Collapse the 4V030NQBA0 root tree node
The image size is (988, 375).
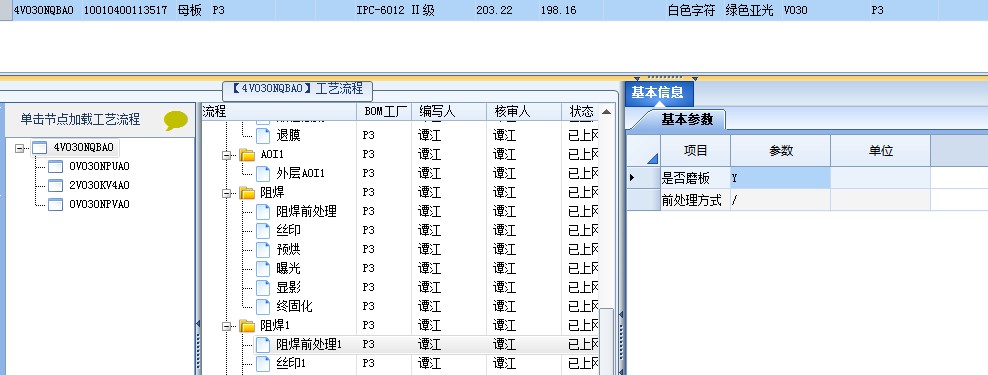click(20, 148)
